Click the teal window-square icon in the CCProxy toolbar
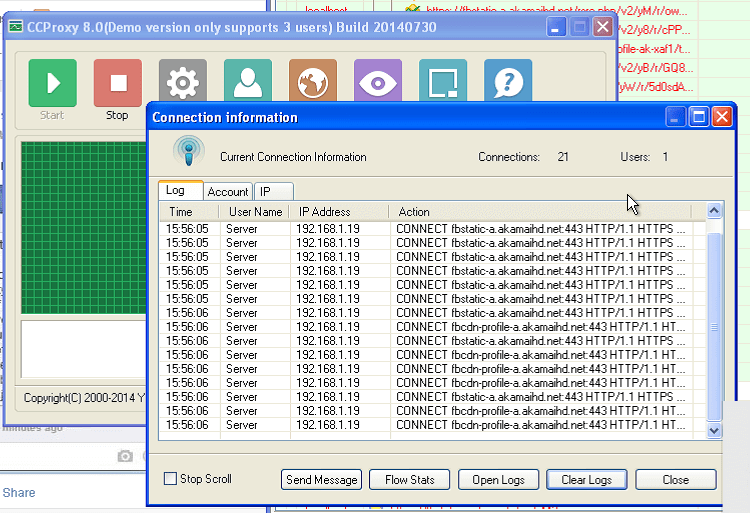The height and width of the screenshot is (513, 750). click(443, 80)
